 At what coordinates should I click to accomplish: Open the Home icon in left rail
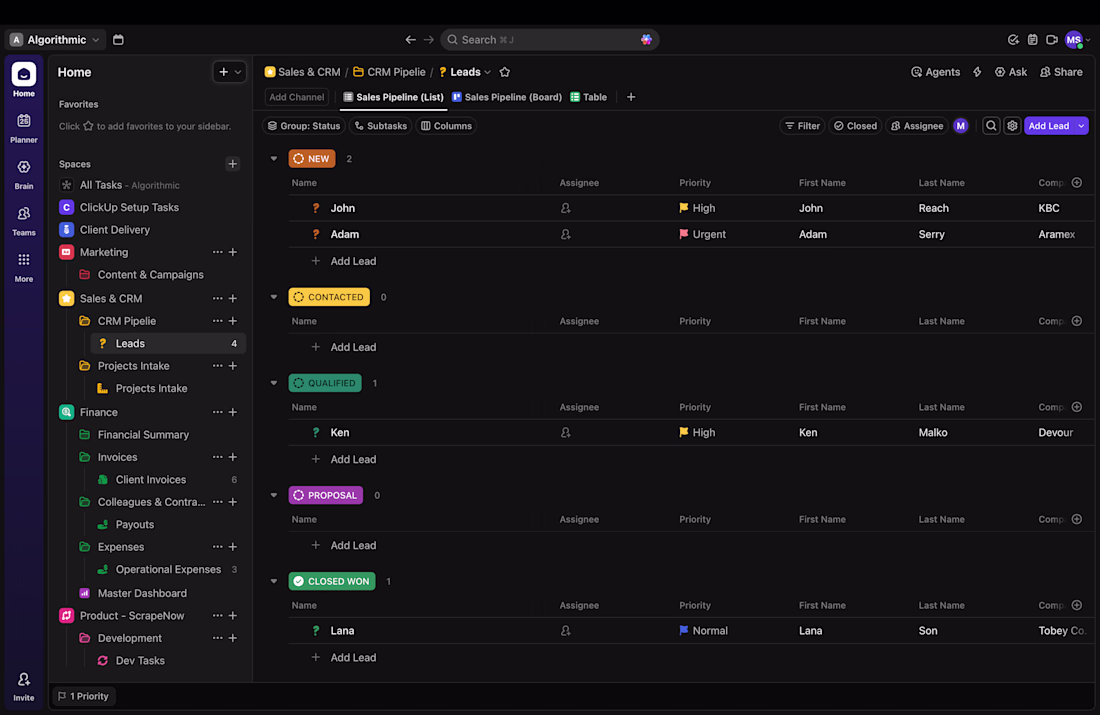[x=23, y=74]
